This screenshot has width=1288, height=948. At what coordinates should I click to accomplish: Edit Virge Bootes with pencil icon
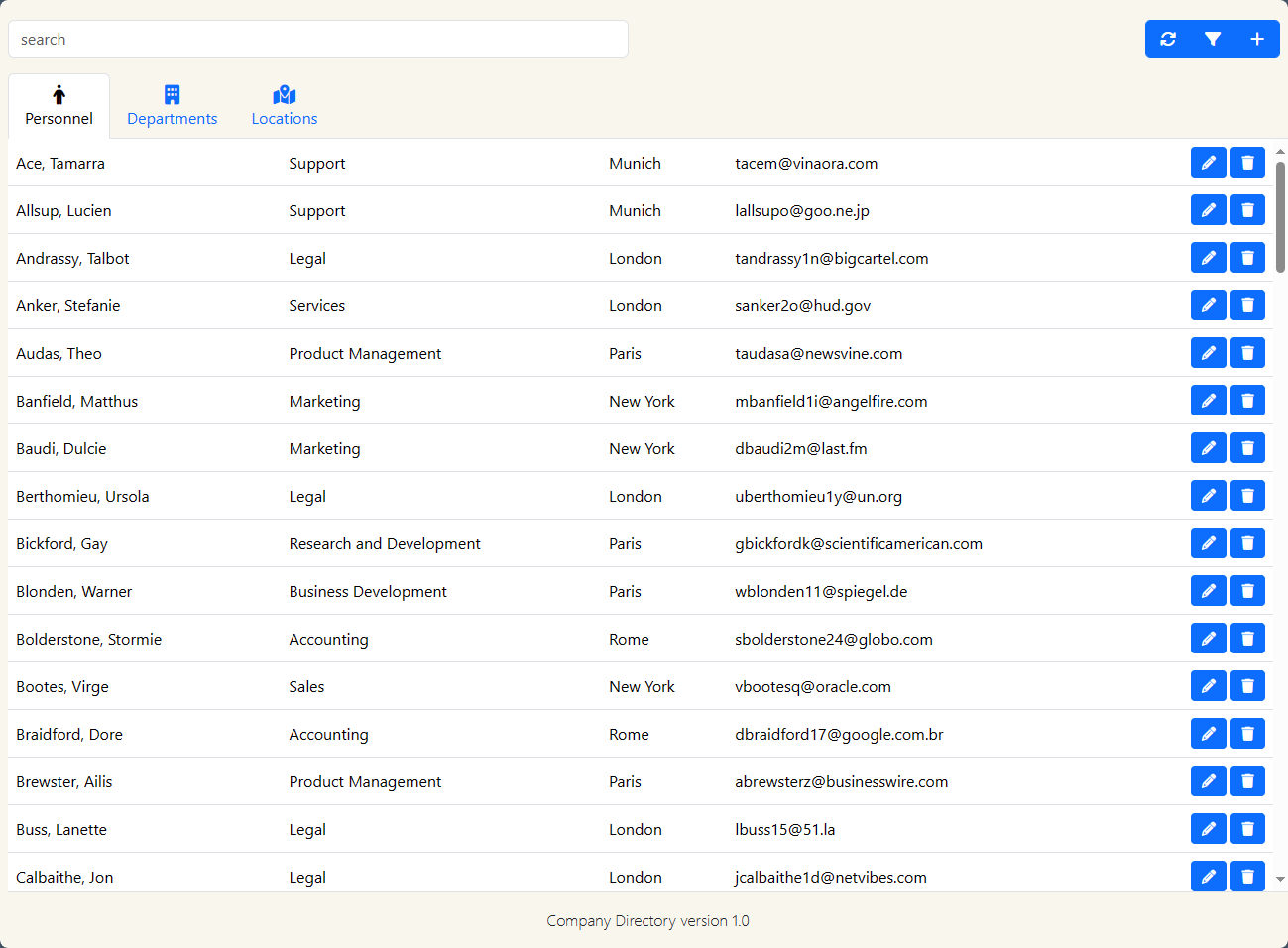click(x=1208, y=686)
